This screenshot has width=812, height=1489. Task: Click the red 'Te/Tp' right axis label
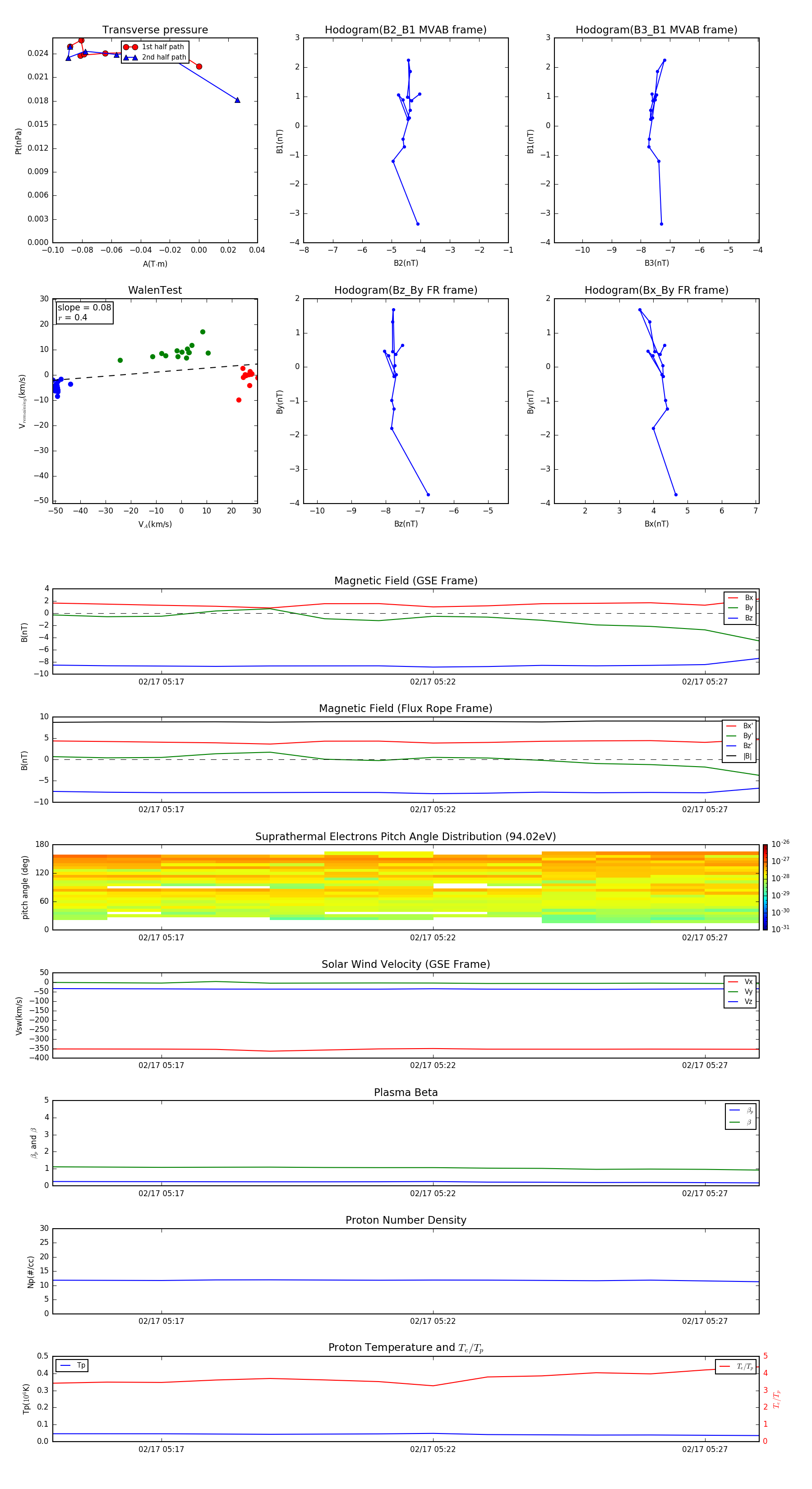pos(777,1399)
